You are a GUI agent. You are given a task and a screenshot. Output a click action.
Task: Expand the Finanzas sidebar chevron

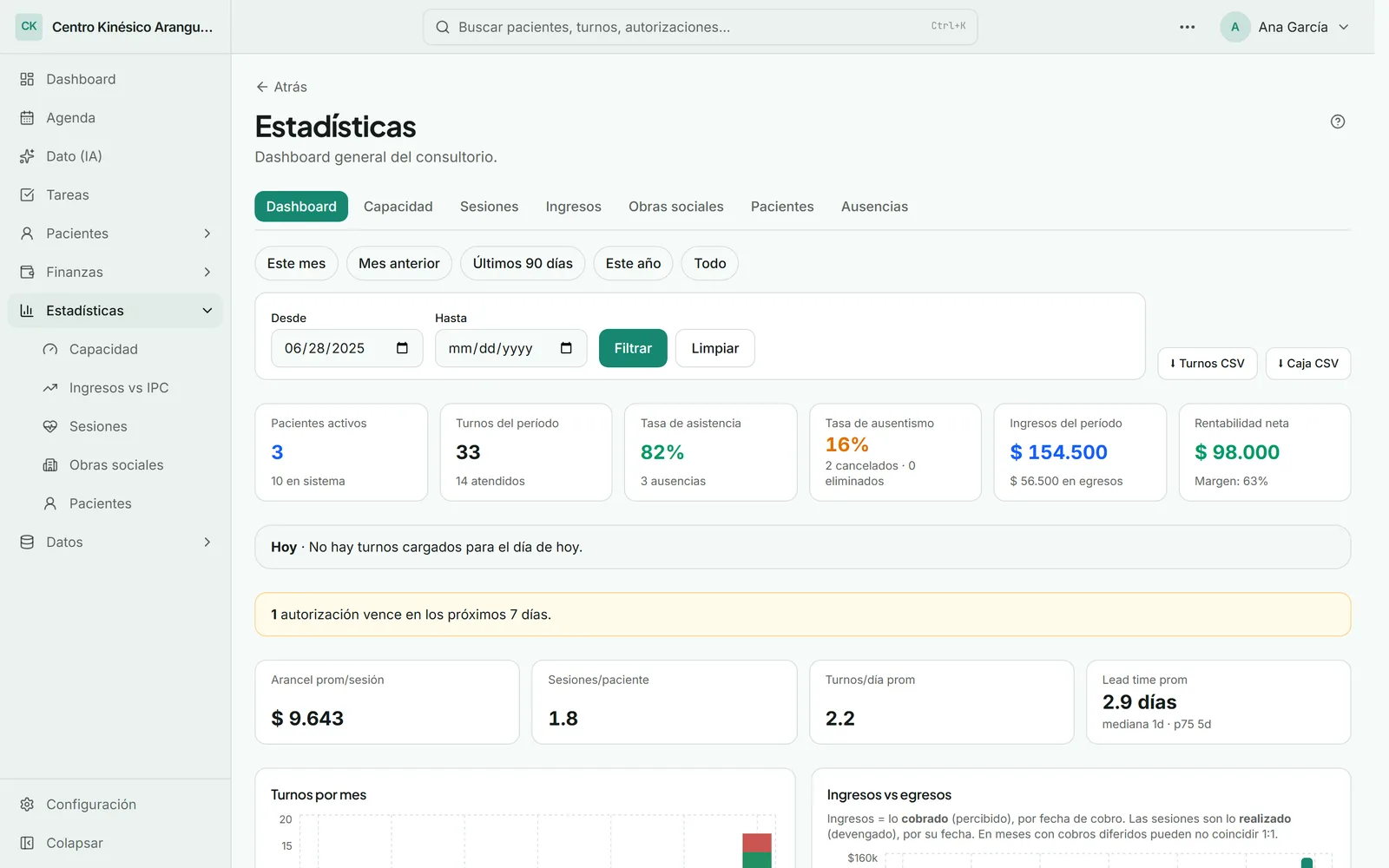(207, 272)
